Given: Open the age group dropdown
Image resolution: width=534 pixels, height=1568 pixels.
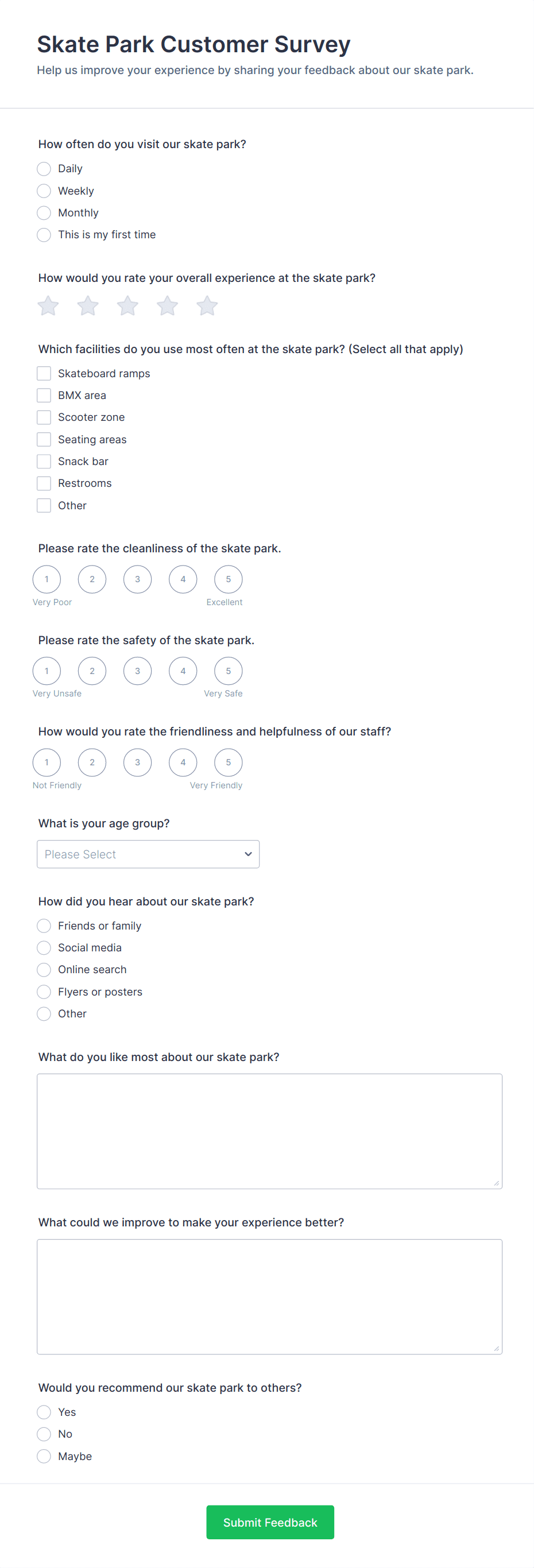Looking at the screenshot, I should [x=148, y=854].
